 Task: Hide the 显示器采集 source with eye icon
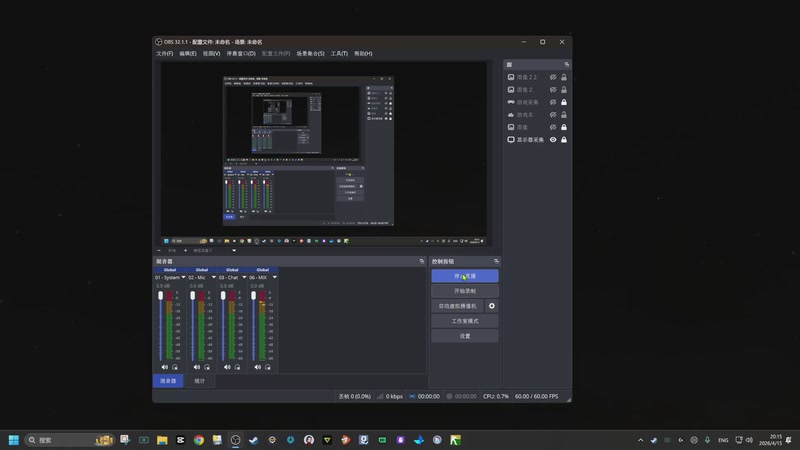553,140
